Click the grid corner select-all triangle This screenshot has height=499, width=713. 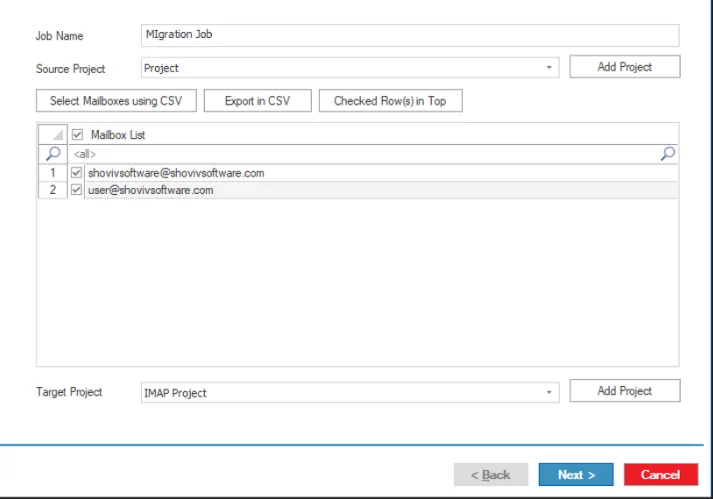[x=53, y=135]
